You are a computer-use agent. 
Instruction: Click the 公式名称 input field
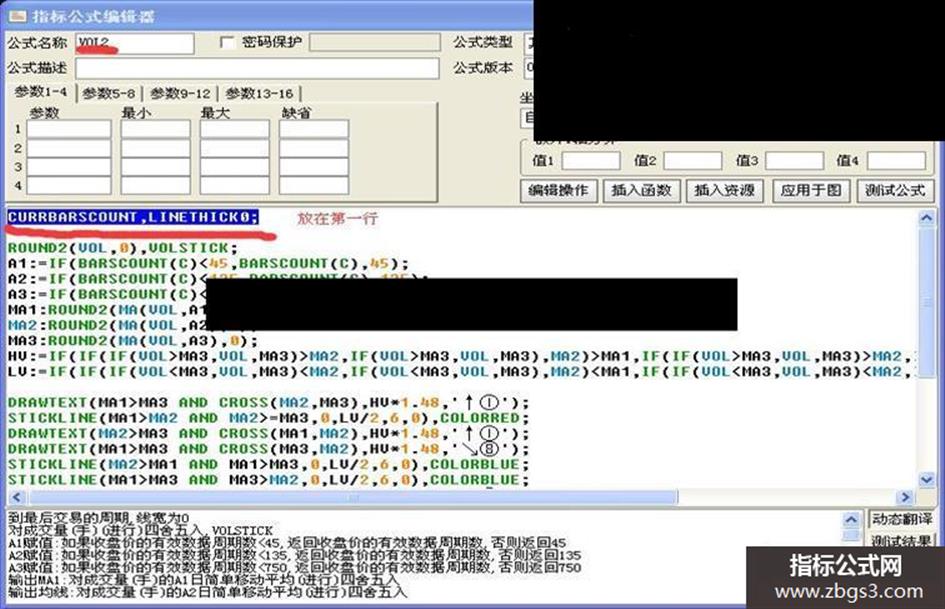pyautogui.click(x=135, y=43)
